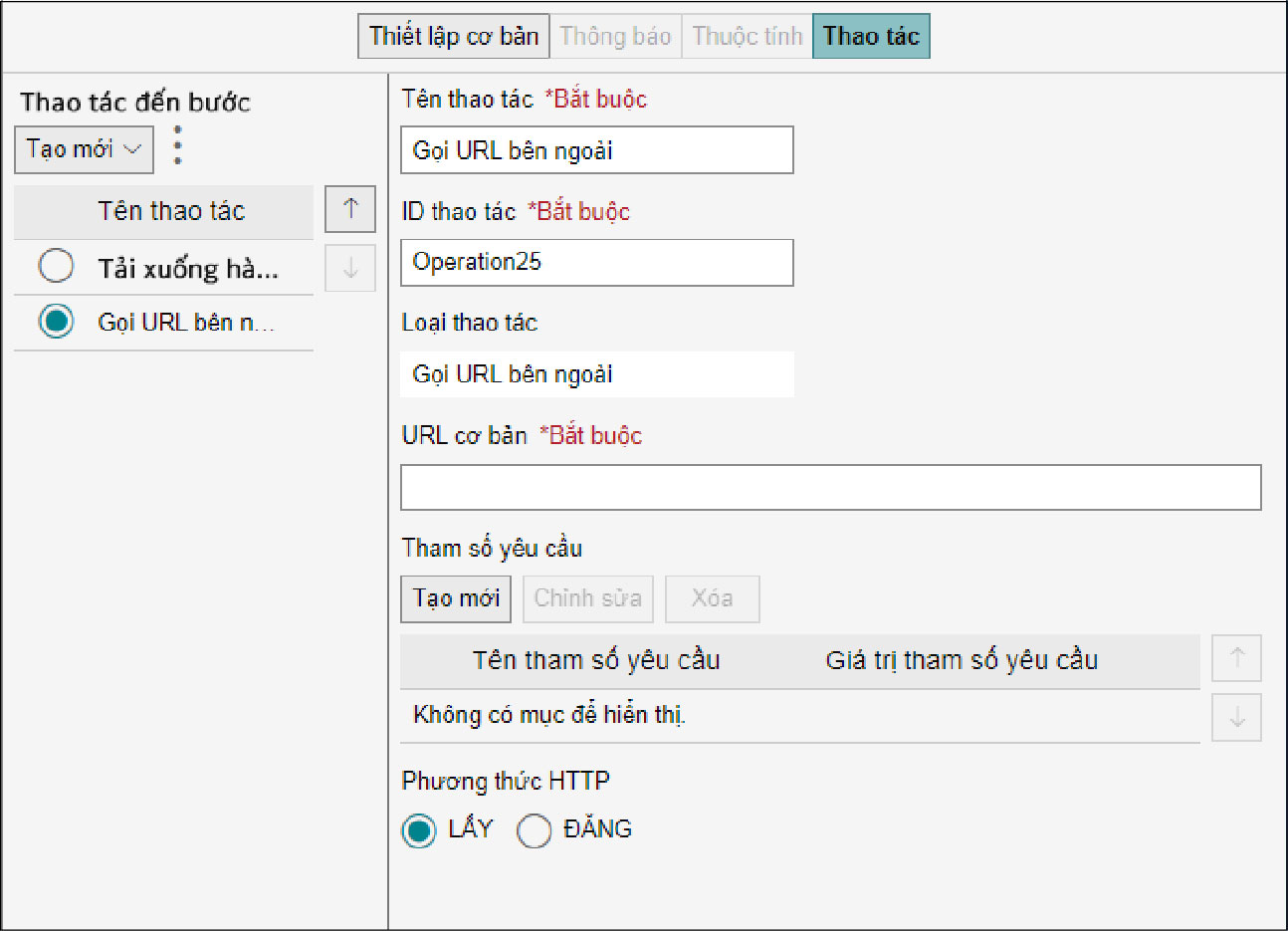
Task: Open the 'Tạo mới' operation dropdown
Action: point(84,149)
